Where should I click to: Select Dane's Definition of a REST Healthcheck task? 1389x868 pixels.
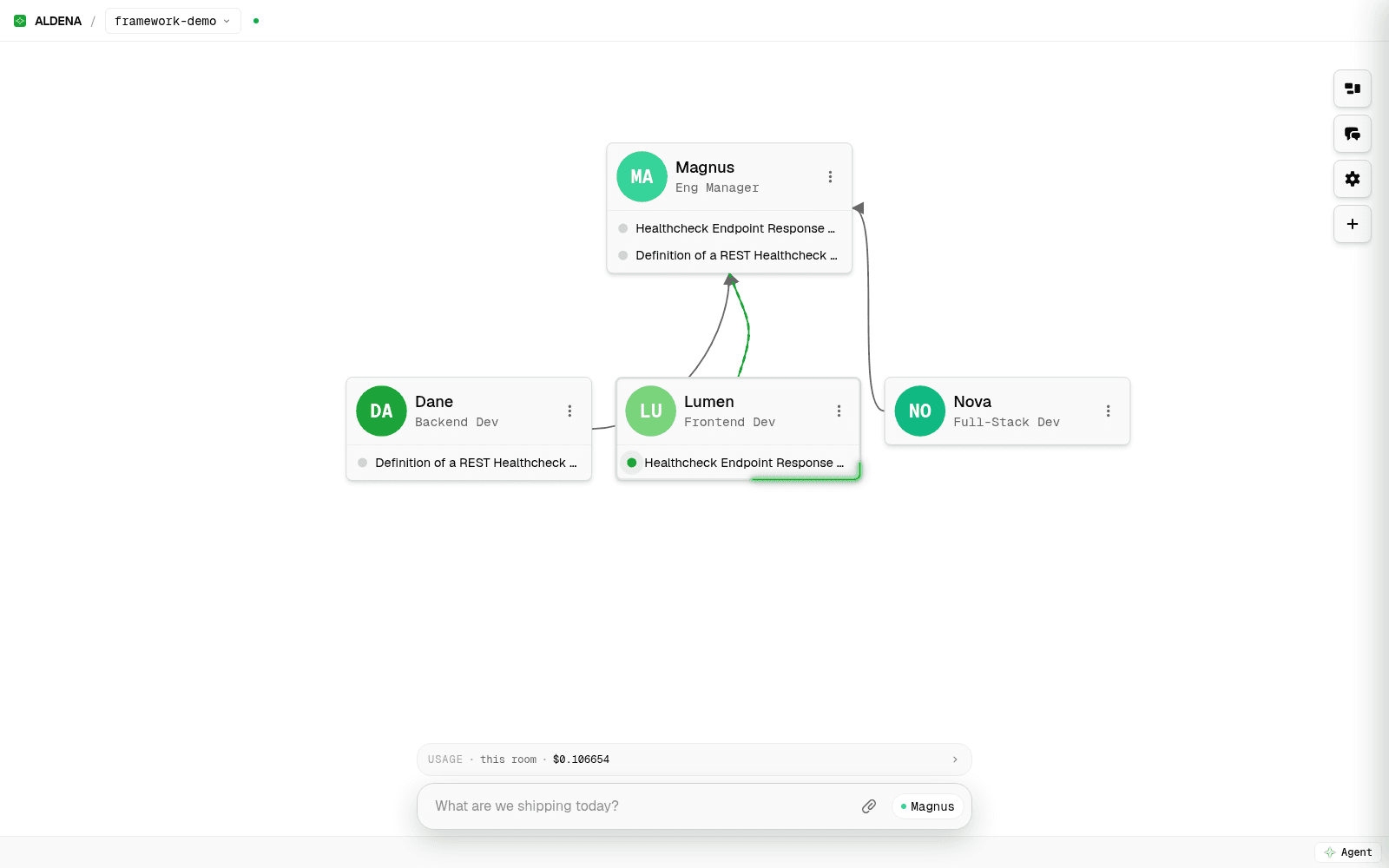(x=469, y=463)
